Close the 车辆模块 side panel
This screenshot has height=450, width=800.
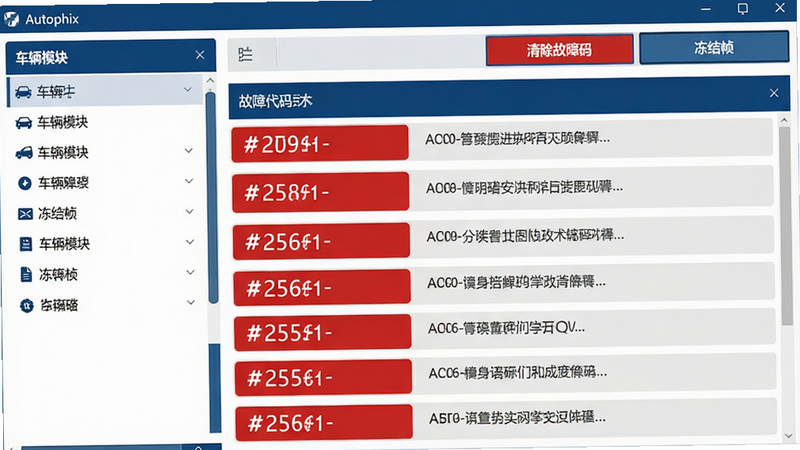pyautogui.click(x=200, y=55)
